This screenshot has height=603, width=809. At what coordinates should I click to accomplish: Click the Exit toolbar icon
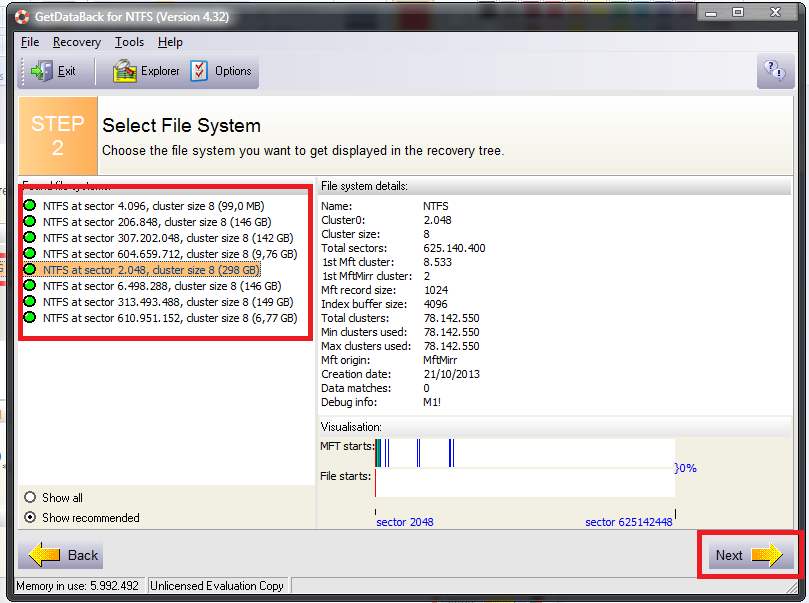42,71
